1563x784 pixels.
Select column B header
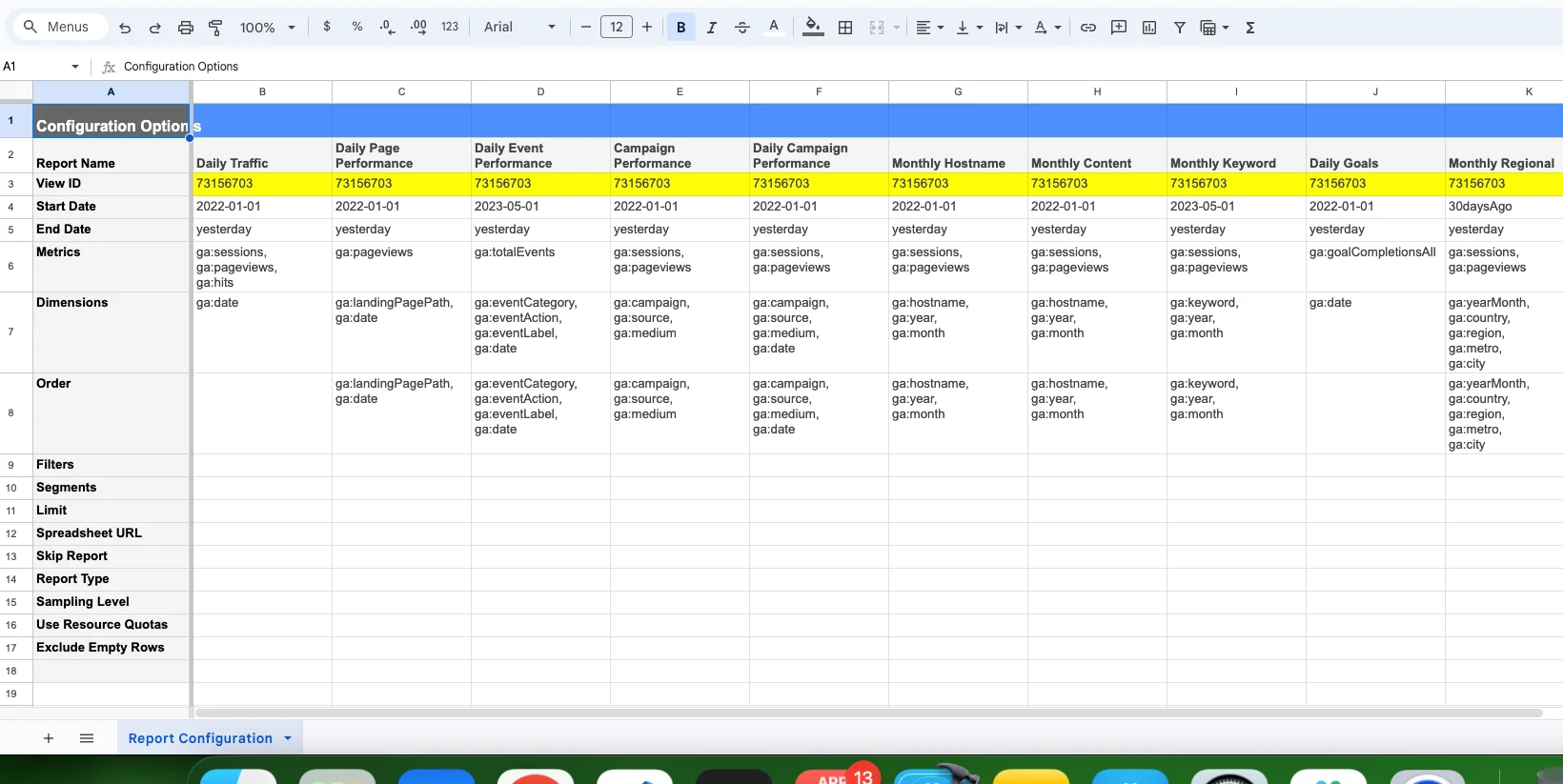click(262, 91)
